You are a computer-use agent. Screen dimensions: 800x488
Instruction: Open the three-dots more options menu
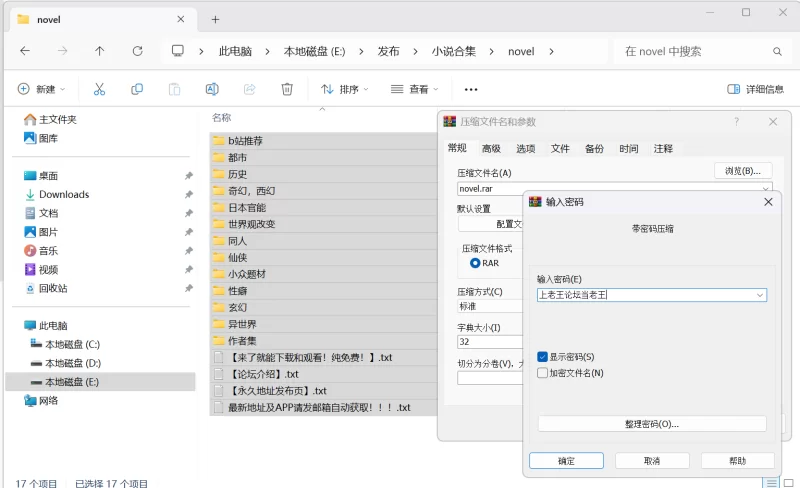point(471,89)
